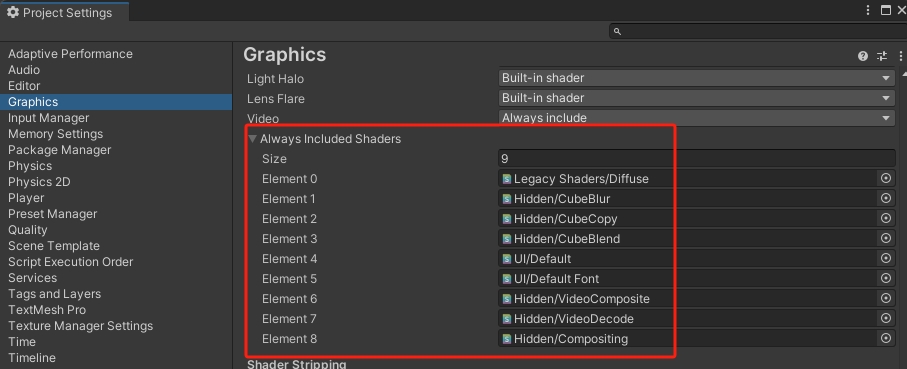Viewport: 907px width, 369px height.
Task: Open Tags and Layers settings
Action: pyautogui.click(x=54, y=294)
